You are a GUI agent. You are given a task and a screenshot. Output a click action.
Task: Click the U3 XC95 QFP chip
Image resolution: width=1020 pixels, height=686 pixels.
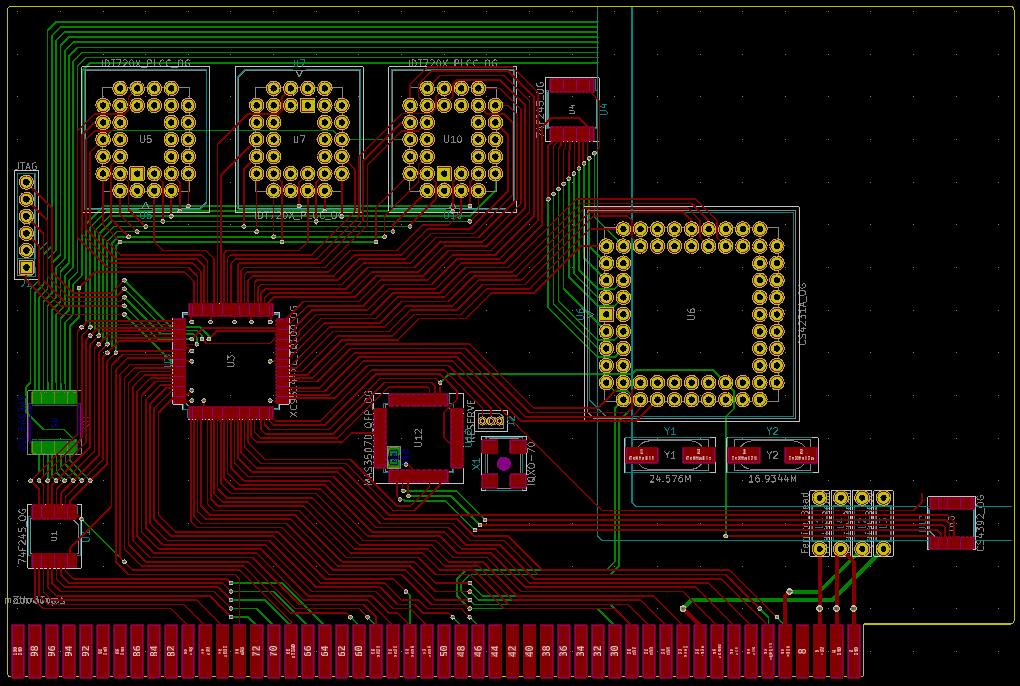(x=230, y=361)
